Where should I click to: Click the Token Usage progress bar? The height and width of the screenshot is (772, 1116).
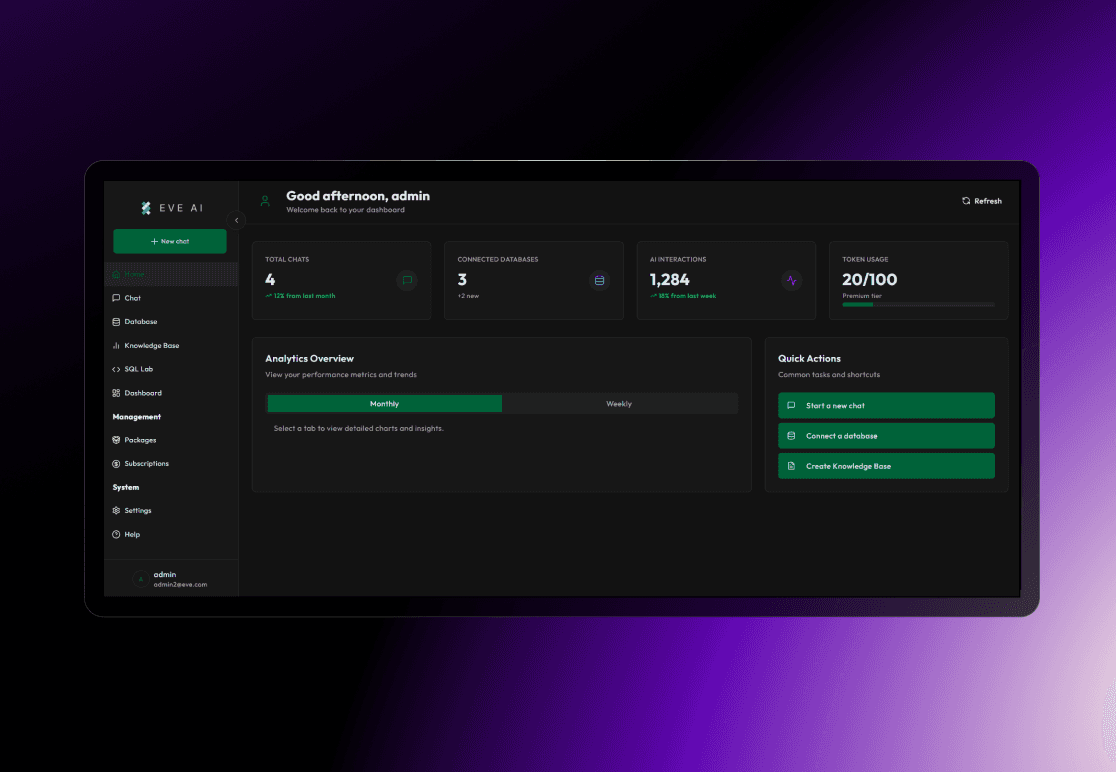pos(918,305)
